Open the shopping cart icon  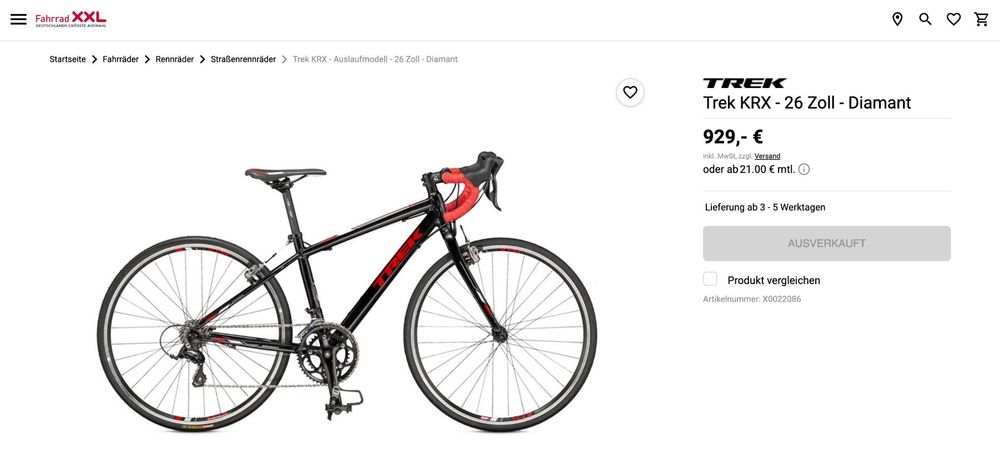point(982,19)
